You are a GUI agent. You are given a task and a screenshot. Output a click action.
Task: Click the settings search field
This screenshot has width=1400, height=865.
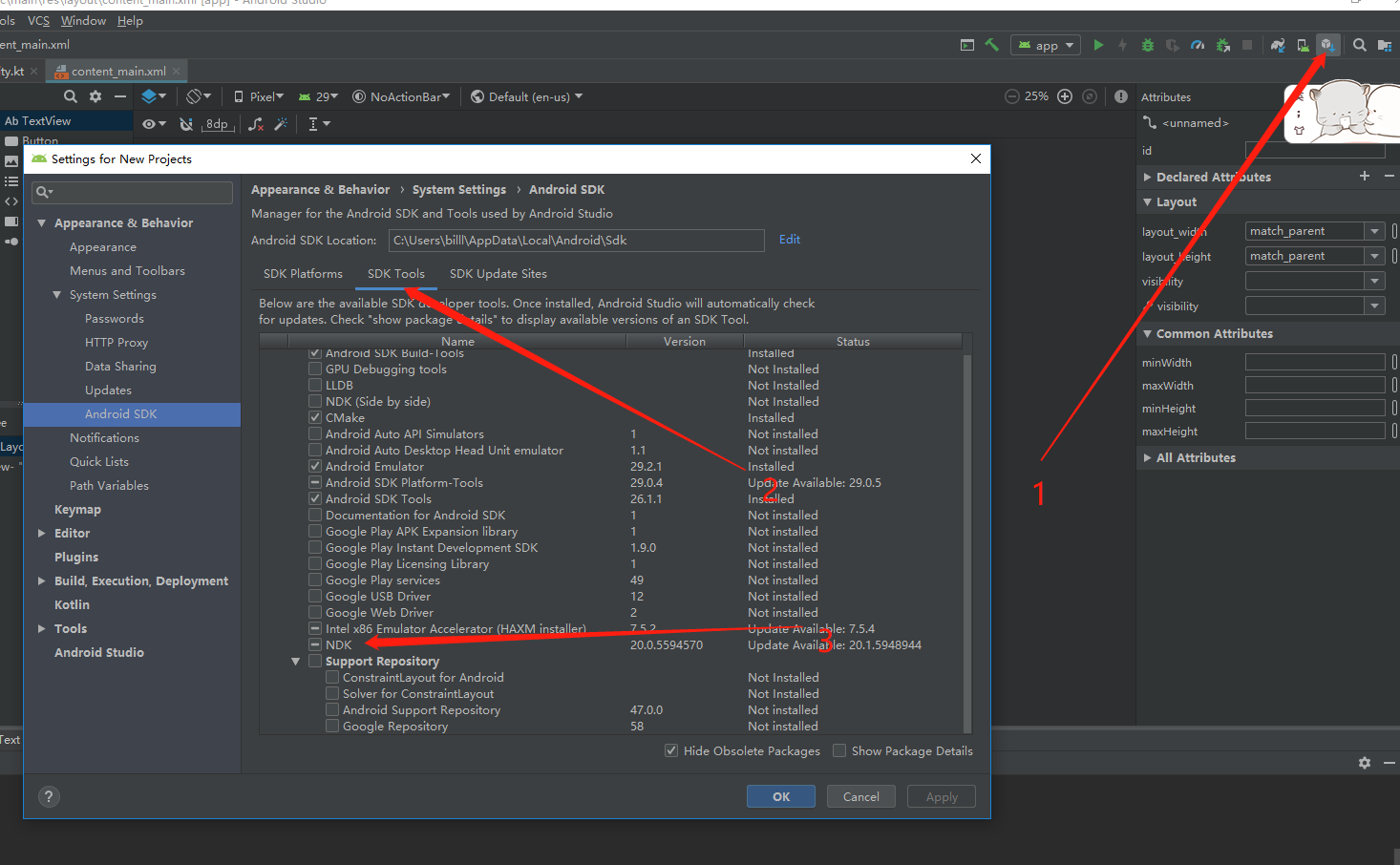tap(132, 192)
